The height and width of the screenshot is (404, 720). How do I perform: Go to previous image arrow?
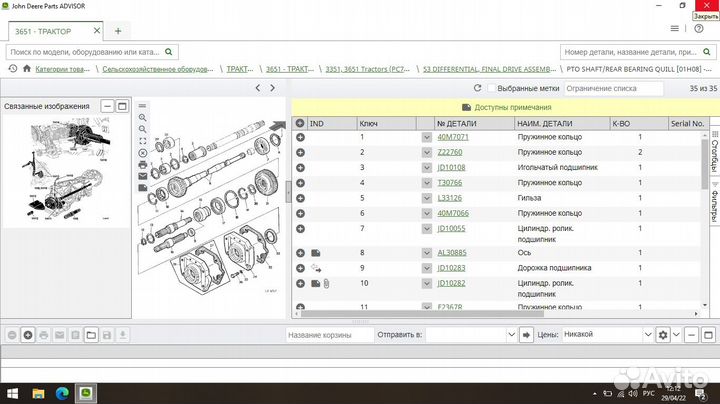click(x=258, y=88)
